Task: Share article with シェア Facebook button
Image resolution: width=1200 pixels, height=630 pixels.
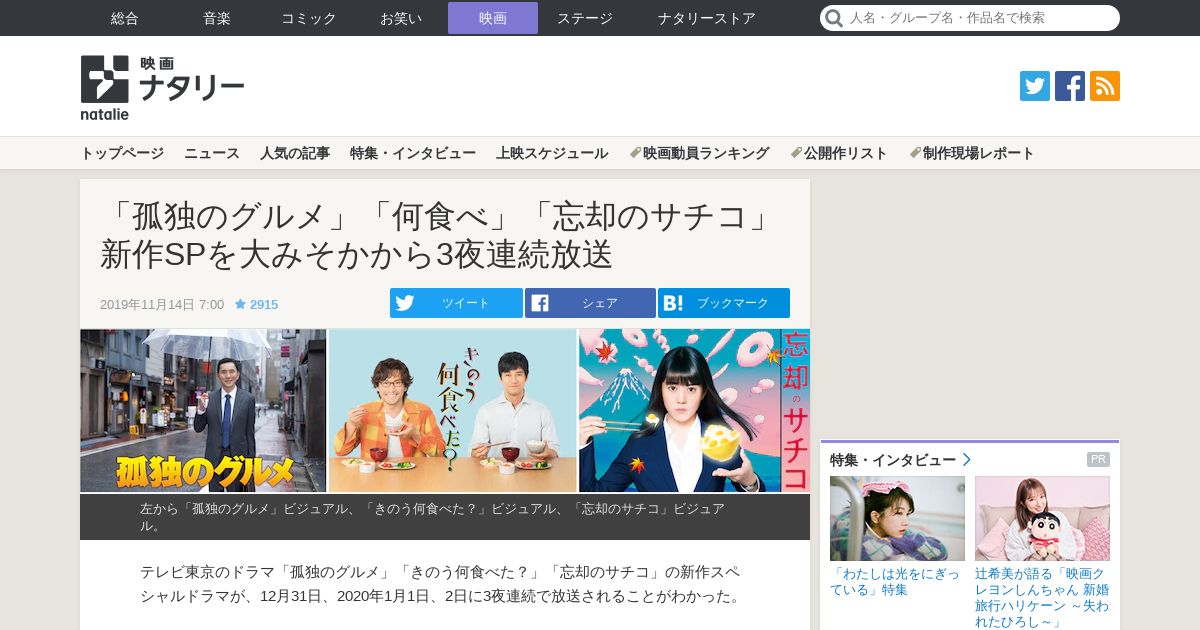Action: [x=590, y=303]
